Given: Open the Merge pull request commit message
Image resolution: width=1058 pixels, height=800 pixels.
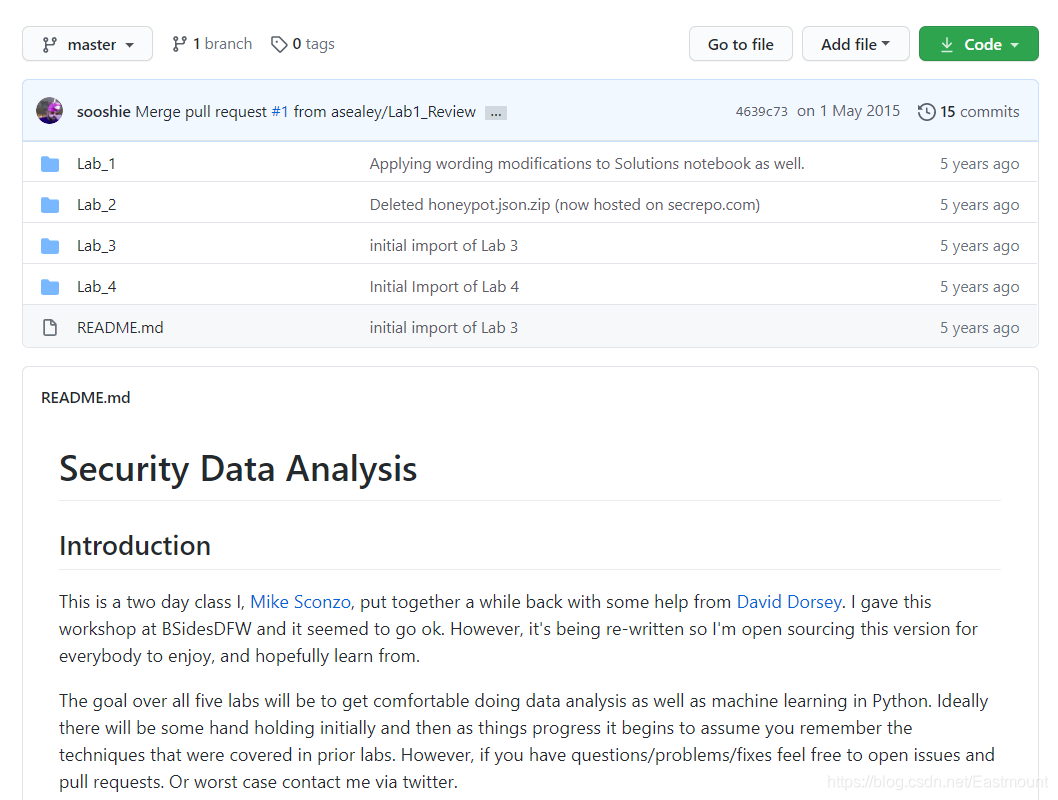Looking at the screenshot, I should (201, 111).
